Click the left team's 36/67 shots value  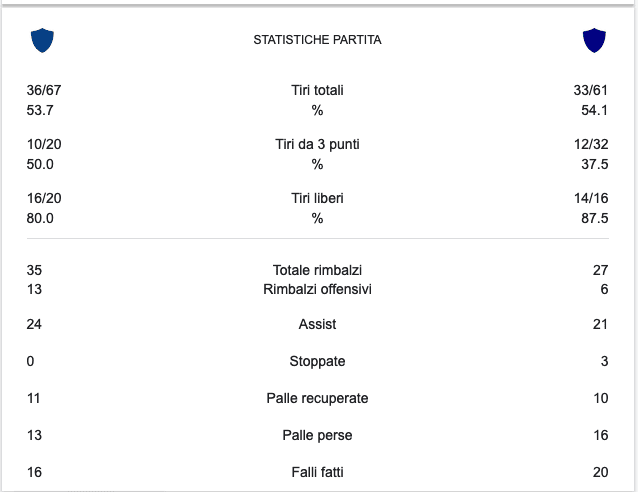(x=44, y=90)
